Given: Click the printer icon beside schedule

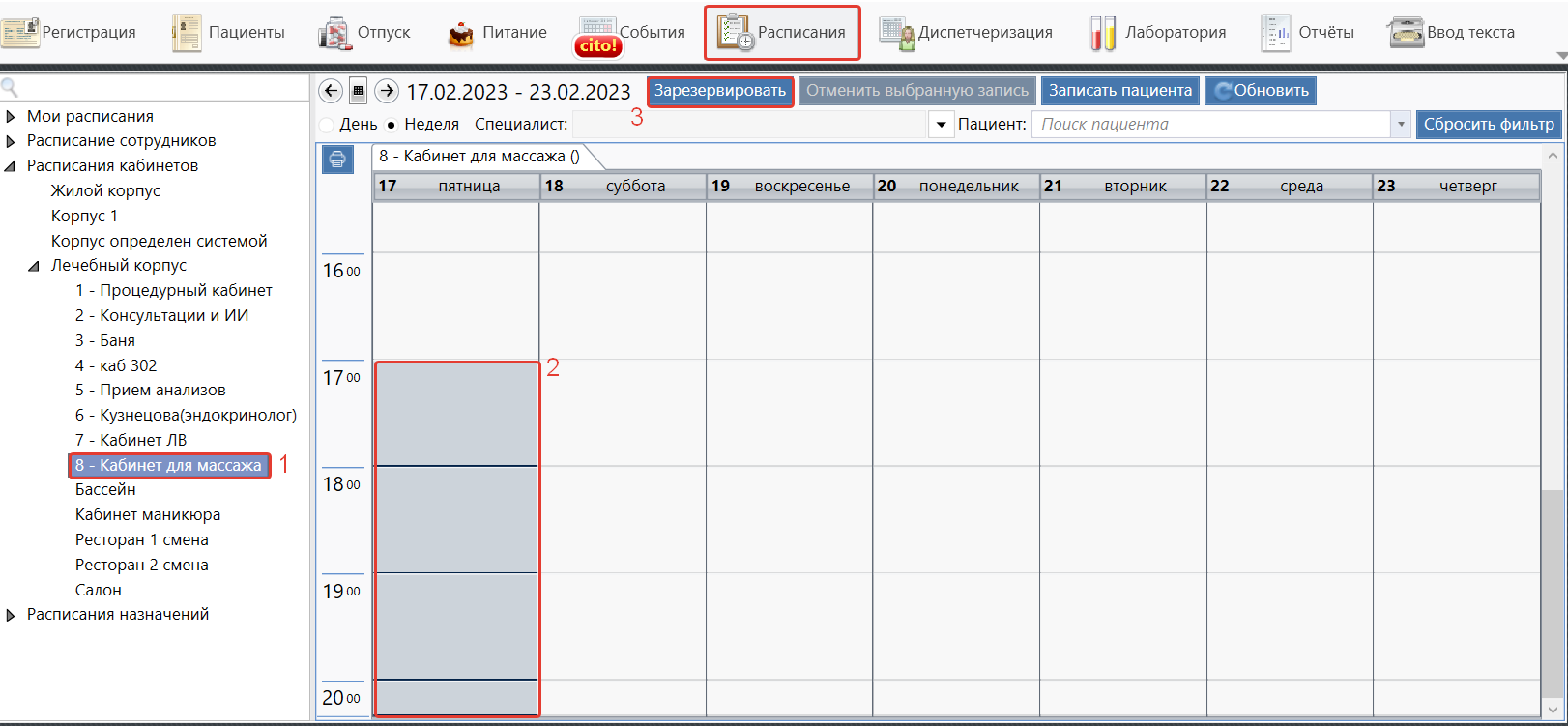Looking at the screenshot, I should click(x=337, y=160).
